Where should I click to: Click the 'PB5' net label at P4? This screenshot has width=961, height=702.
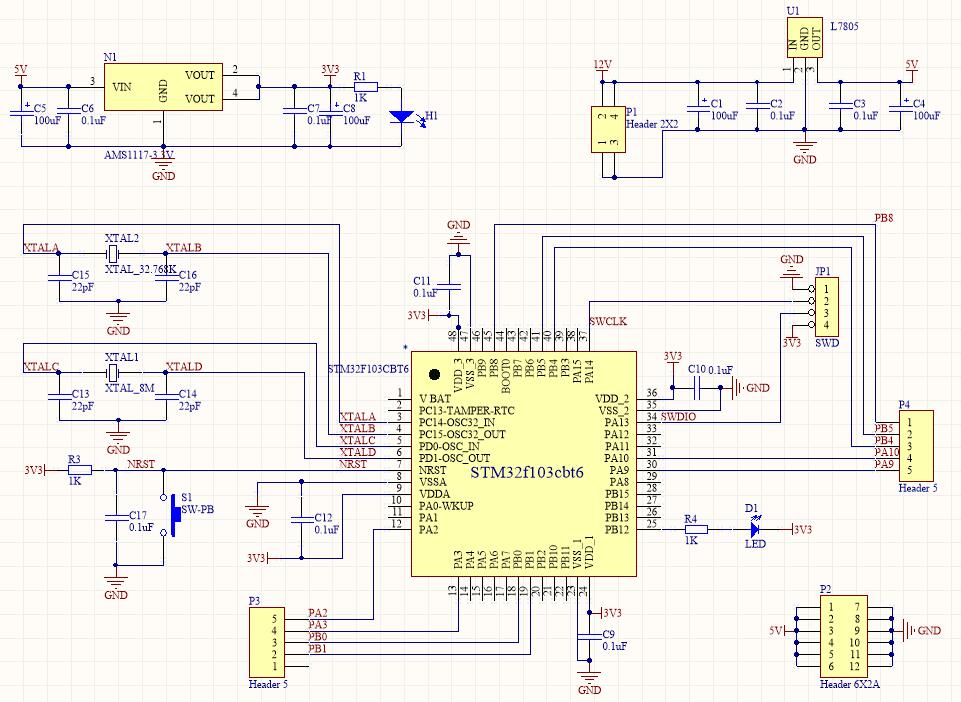pos(884,429)
